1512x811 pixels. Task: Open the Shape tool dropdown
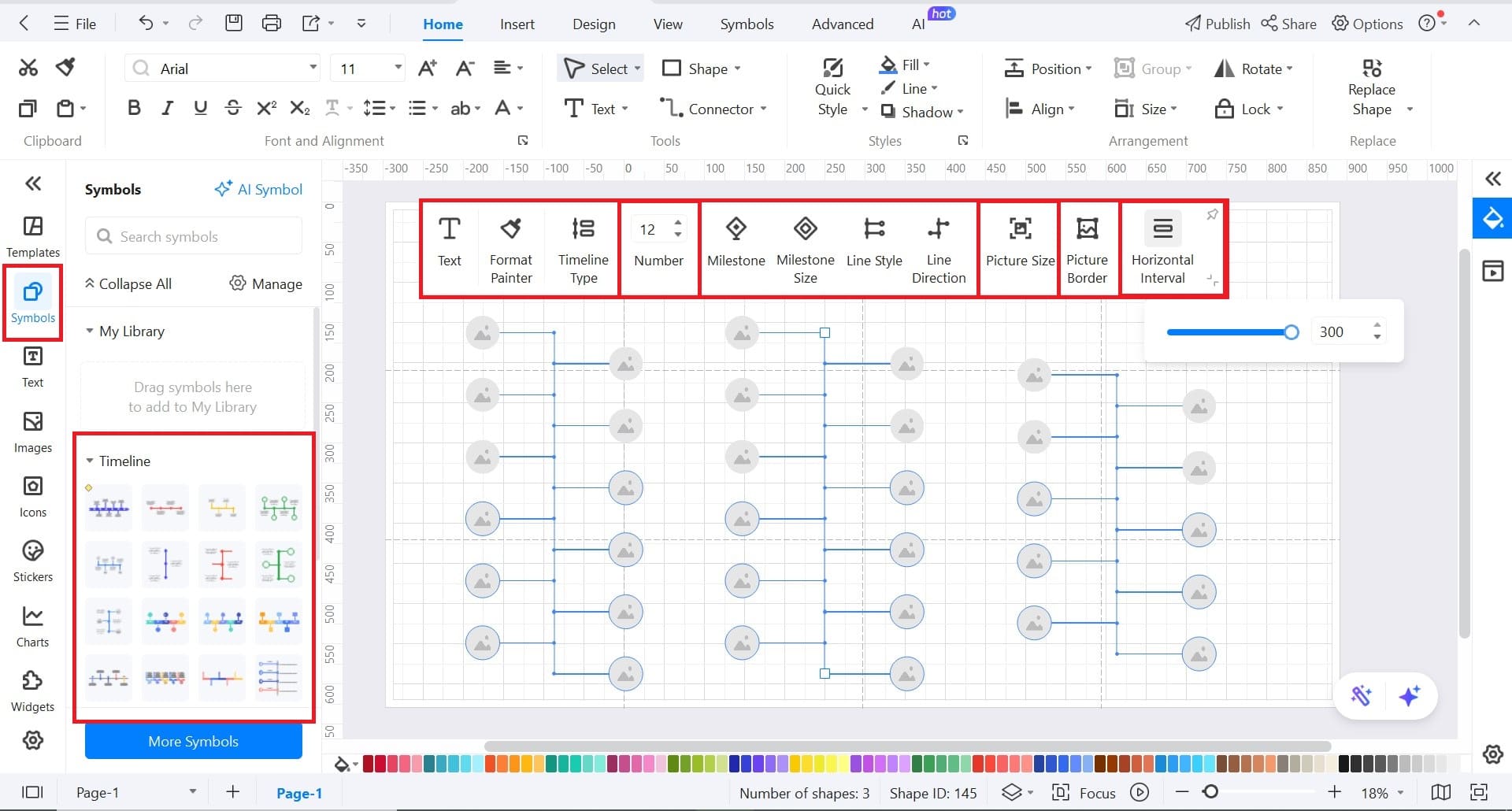point(737,69)
